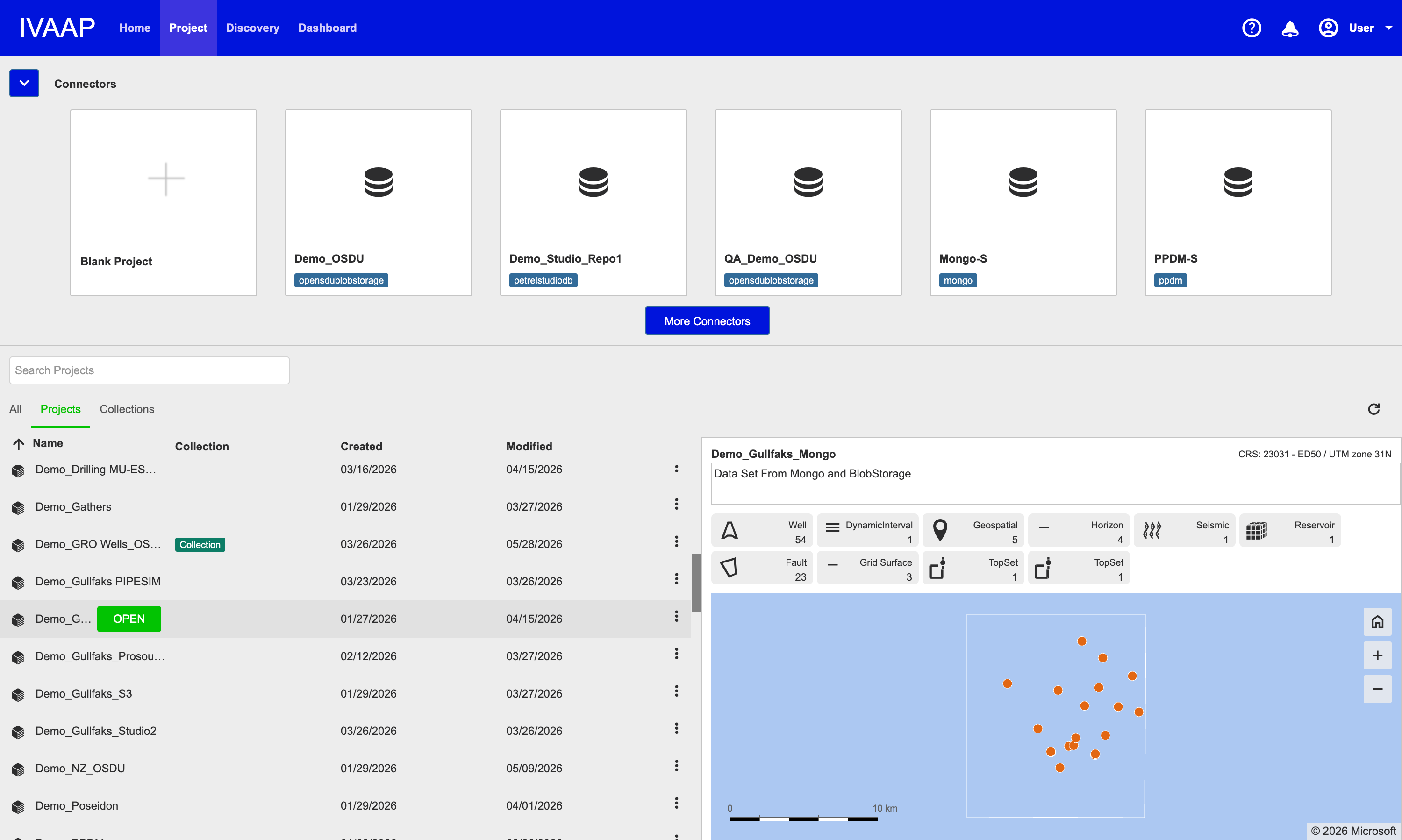
Task: Click the Grid Surface icon
Action: point(832,564)
